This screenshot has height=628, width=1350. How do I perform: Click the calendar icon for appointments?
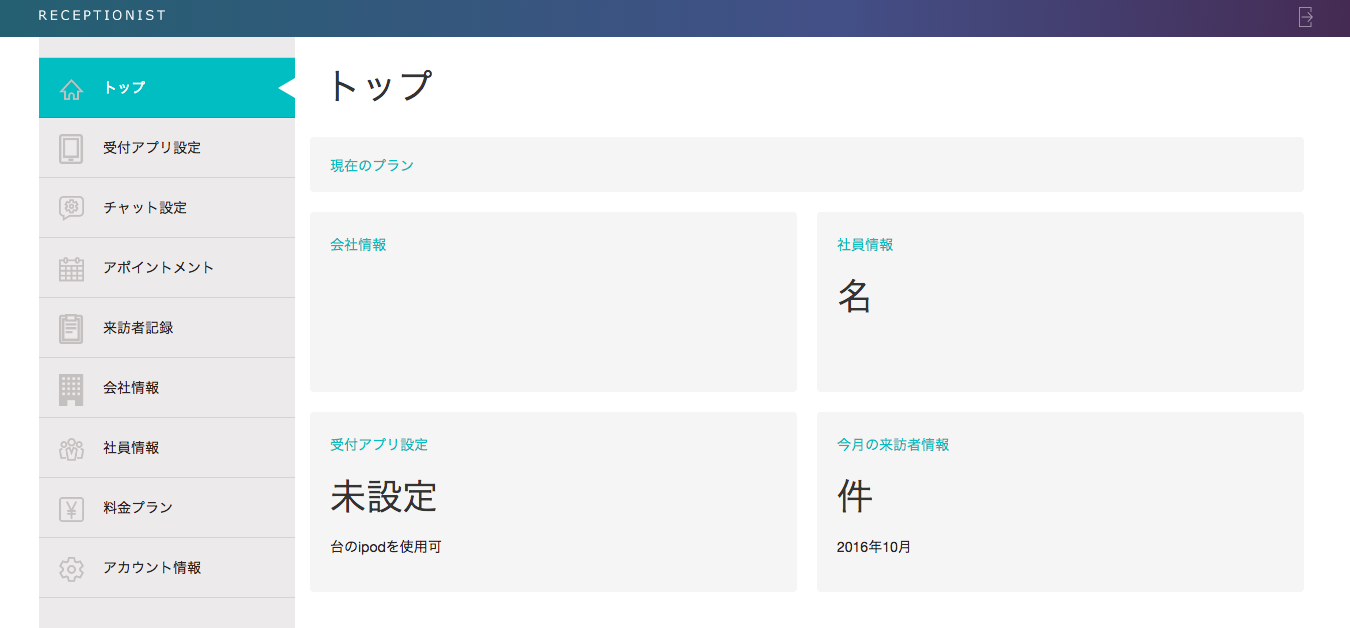click(71, 268)
